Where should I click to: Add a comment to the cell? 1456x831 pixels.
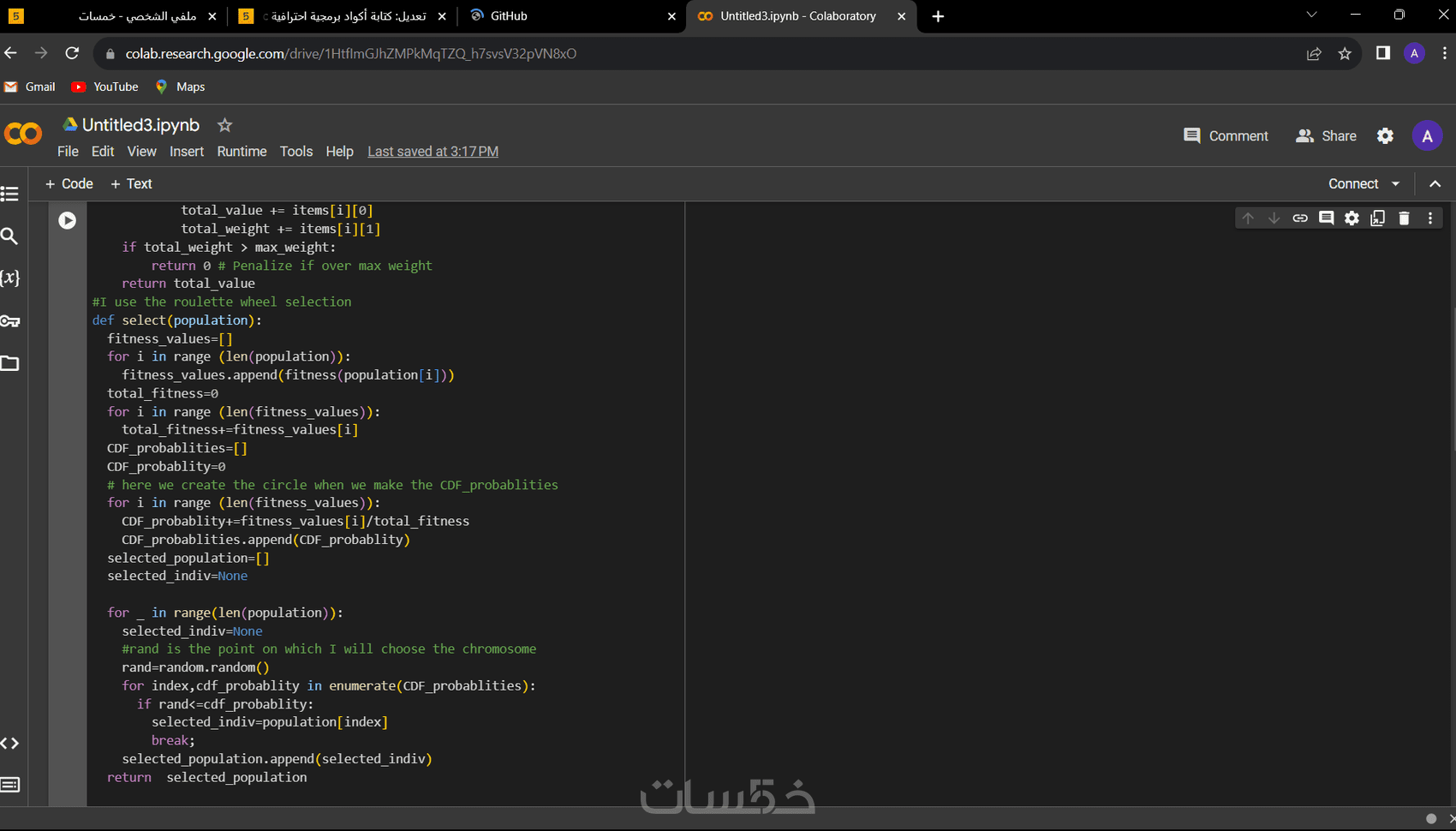click(1326, 218)
